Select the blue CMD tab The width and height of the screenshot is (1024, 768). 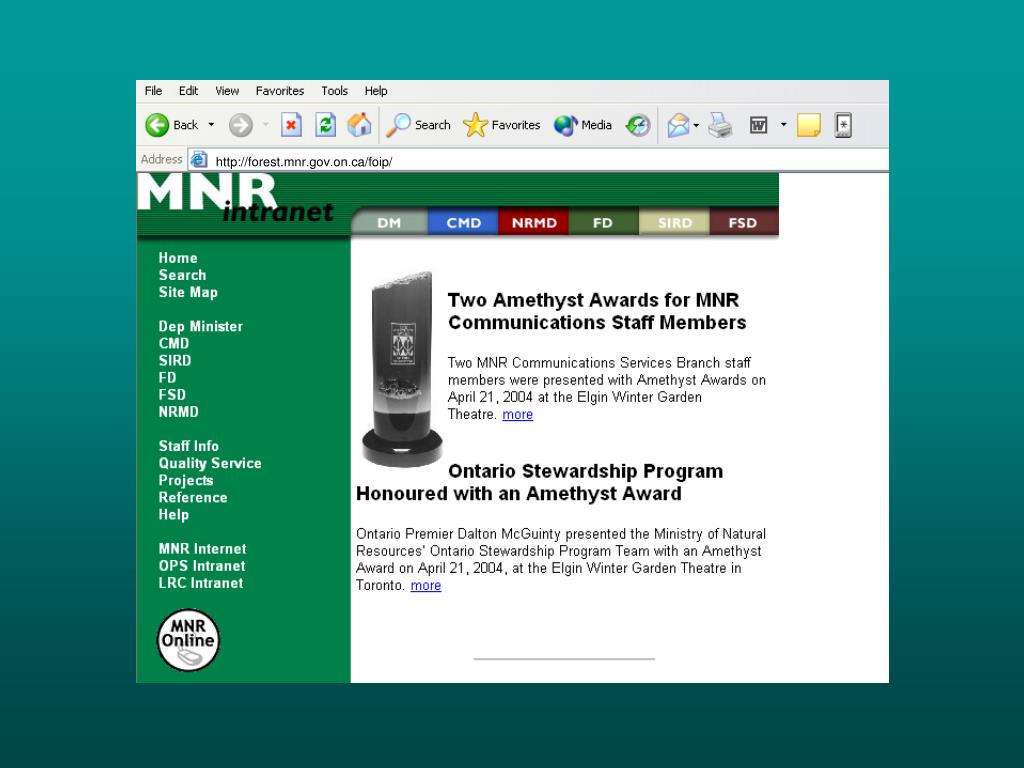(x=463, y=222)
